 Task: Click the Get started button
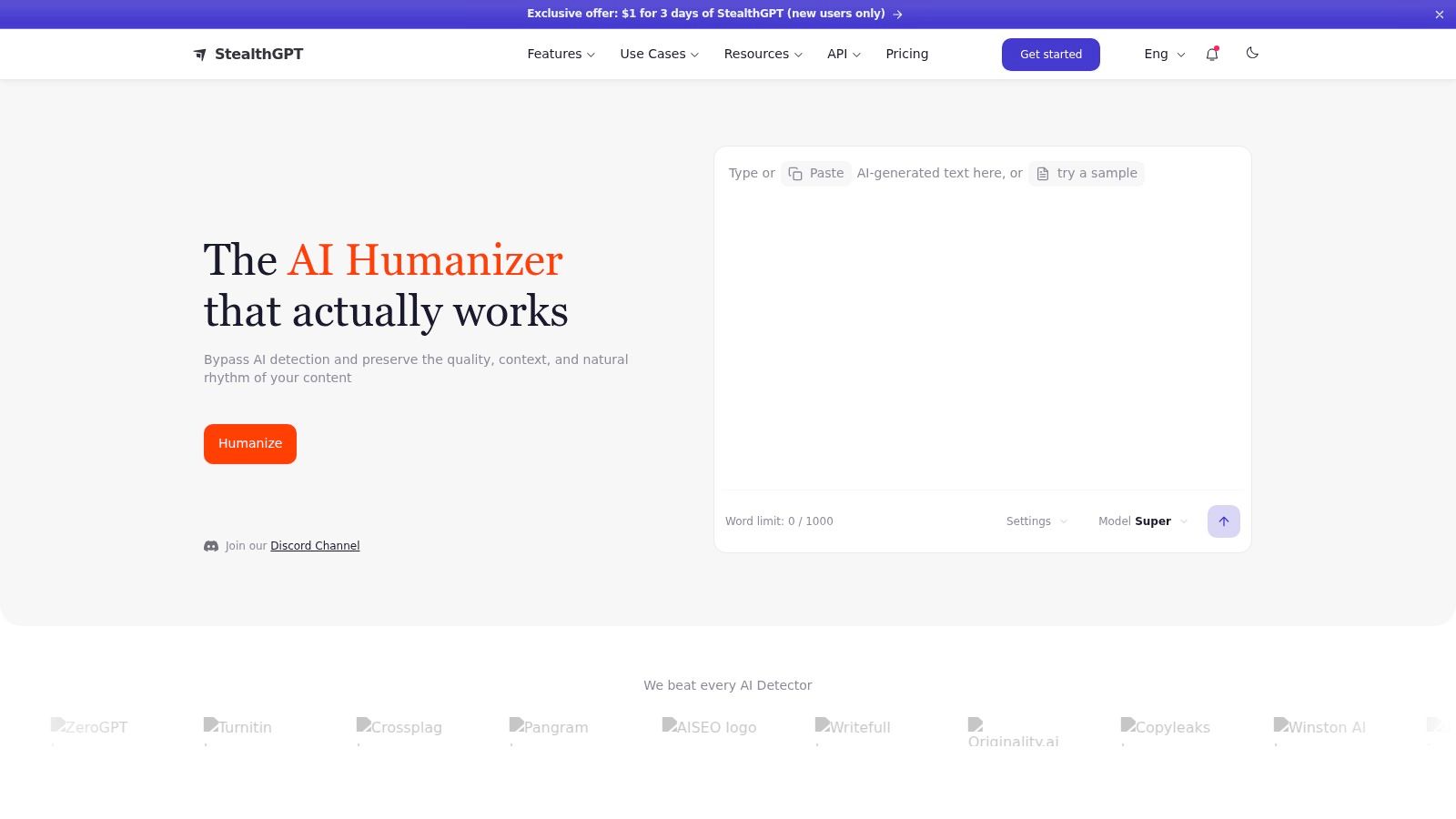[x=1051, y=55]
